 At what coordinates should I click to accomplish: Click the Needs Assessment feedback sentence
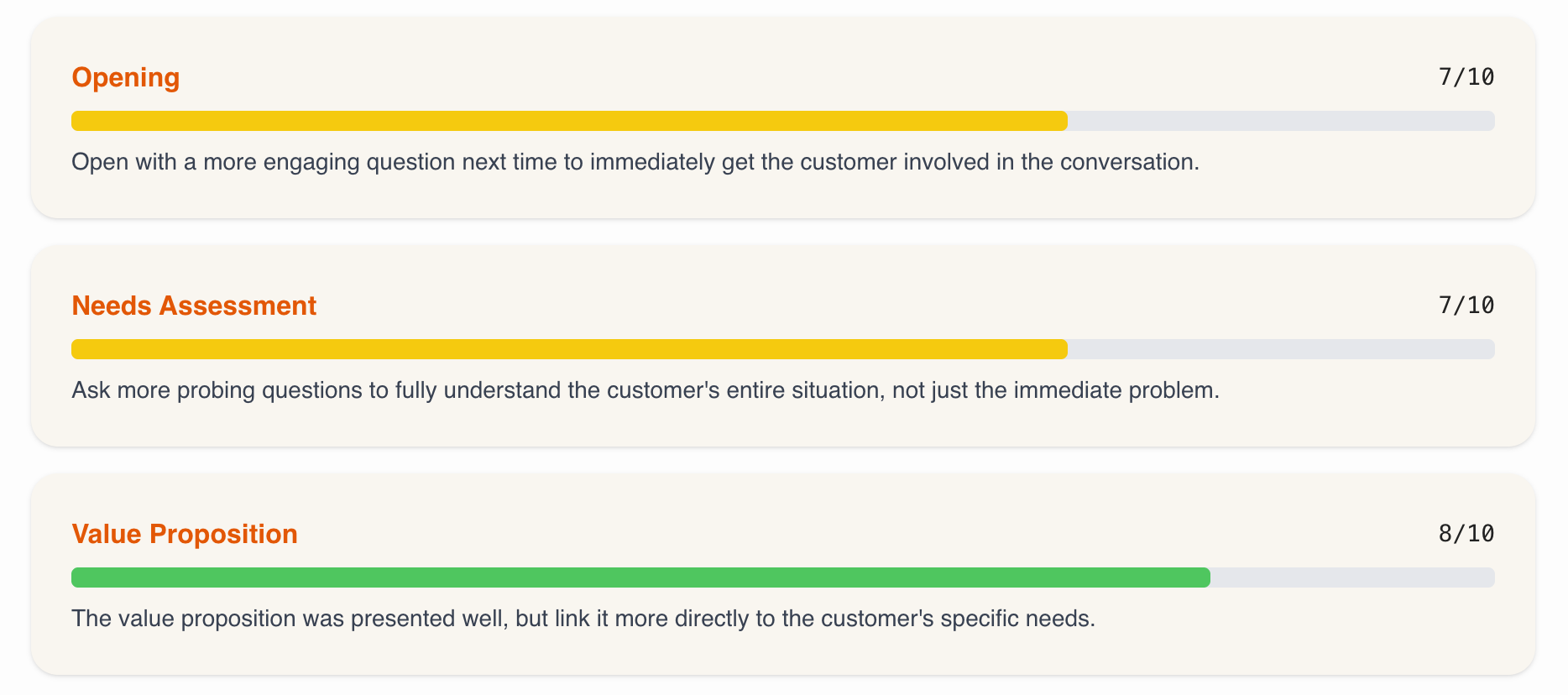[x=645, y=390]
